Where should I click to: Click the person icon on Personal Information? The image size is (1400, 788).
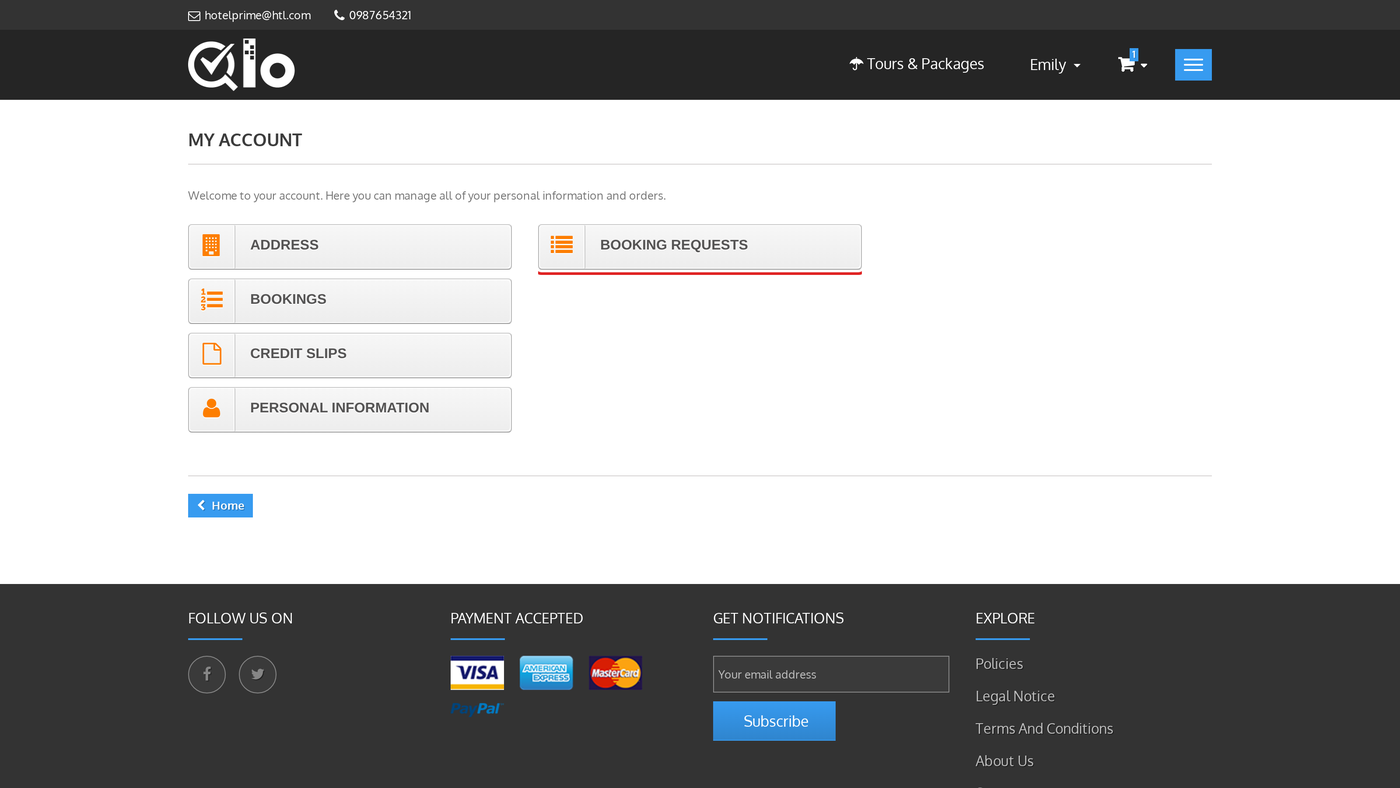tap(211, 408)
